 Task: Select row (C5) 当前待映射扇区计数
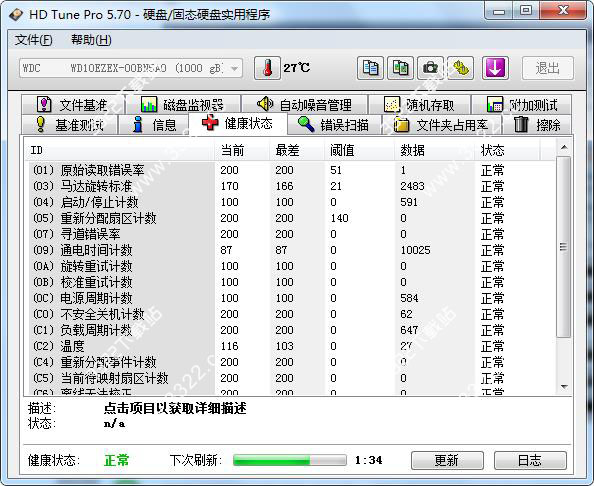pos(292,378)
